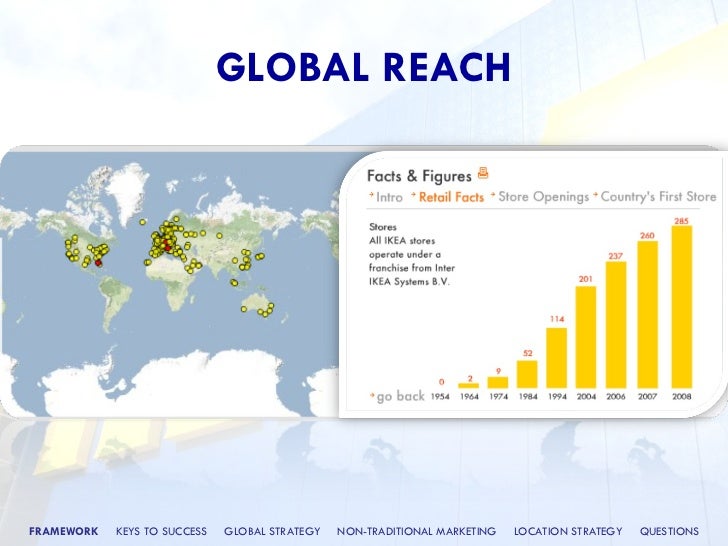This screenshot has width=728, height=546.
Task: Click the Facts & Figures heading
Action: tap(419, 176)
